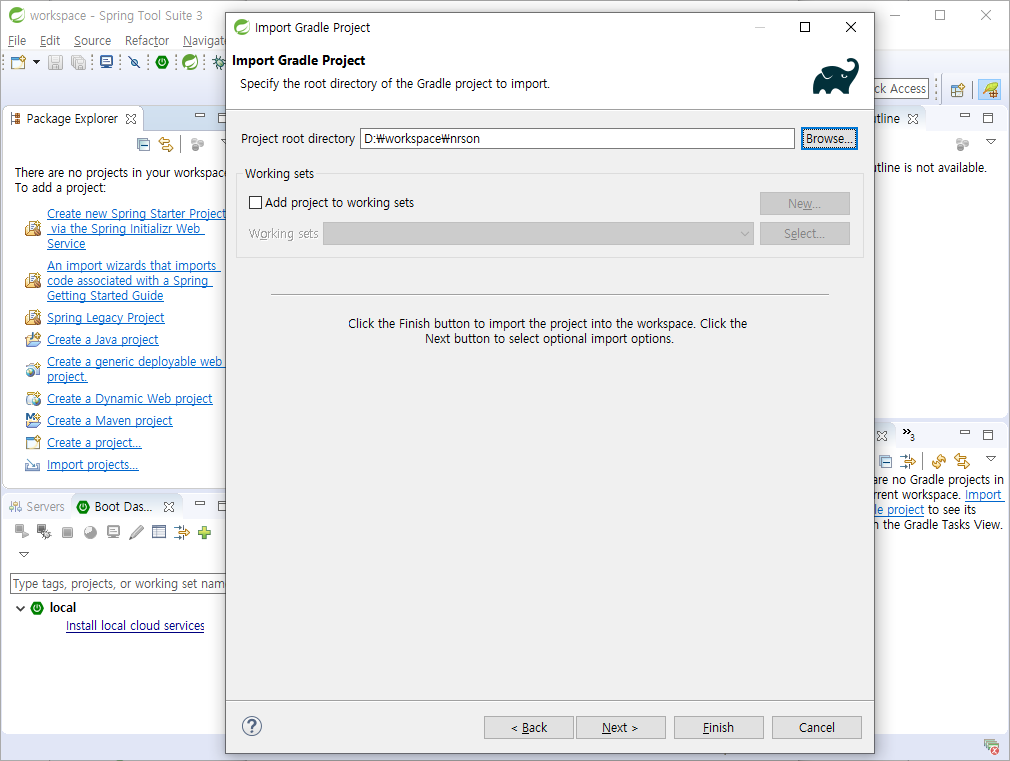Click Collapse All in Package Explorer
The image size is (1010, 761).
[144, 144]
